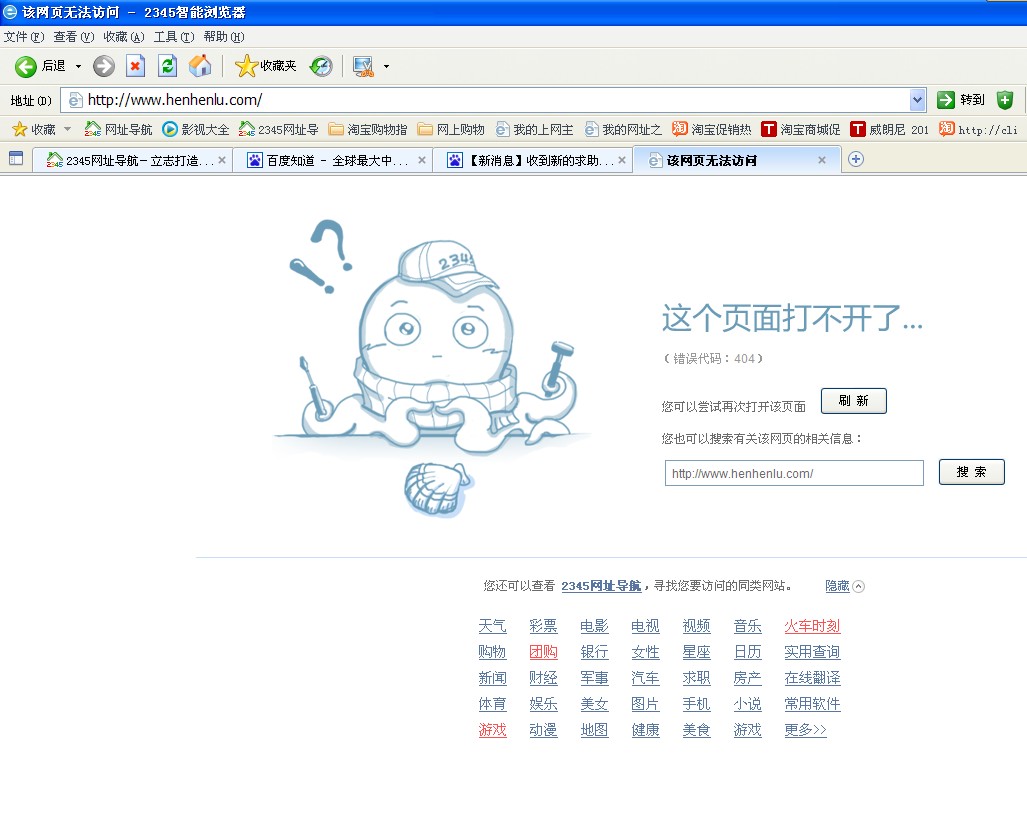Reload page with the green refresh icon
This screenshot has height=836, width=1027.
(168, 66)
